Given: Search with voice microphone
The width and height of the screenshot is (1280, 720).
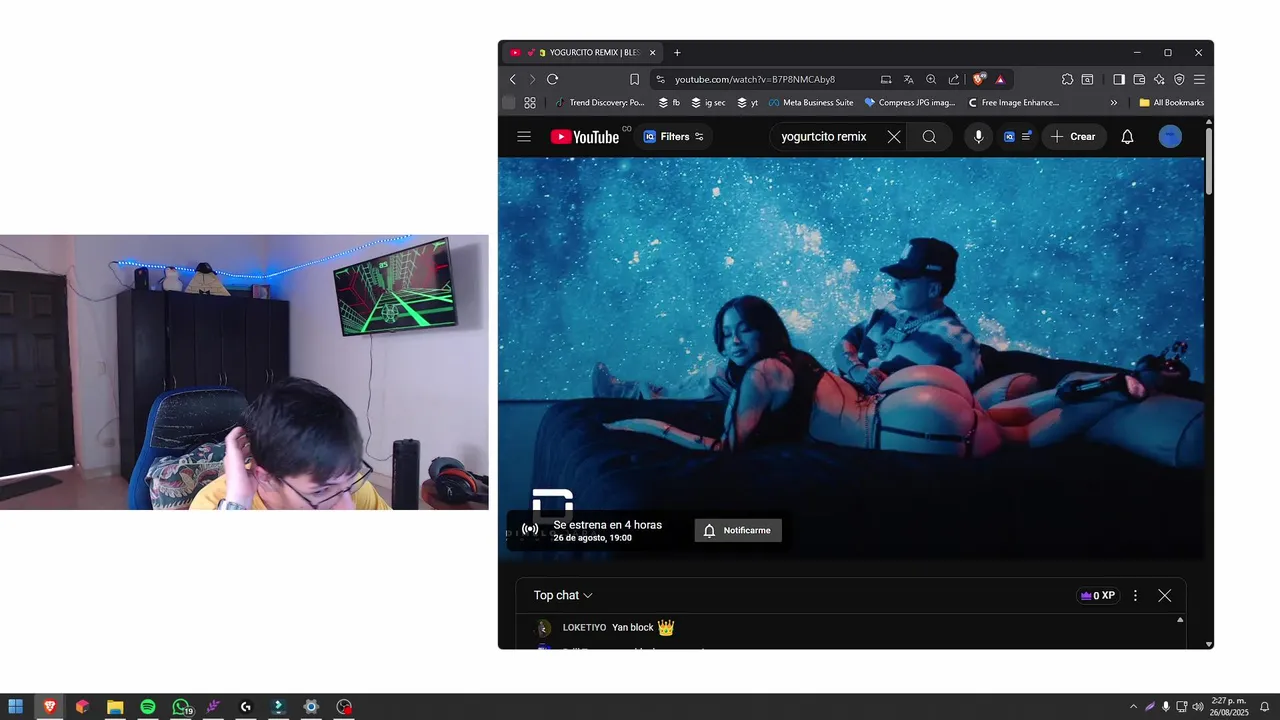Looking at the screenshot, I should click(978, 137).
